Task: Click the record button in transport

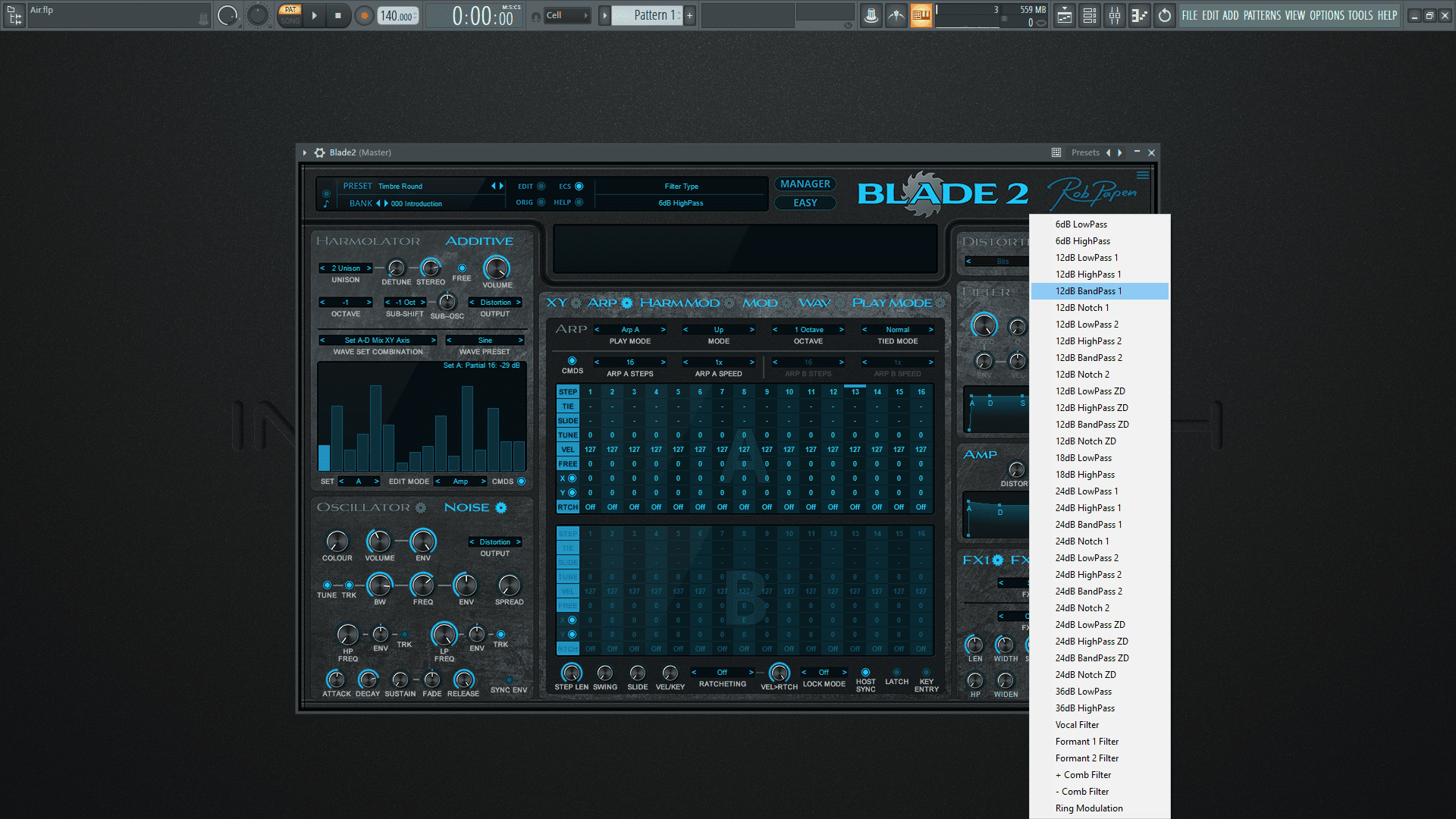Action: [x=365, y=15]
